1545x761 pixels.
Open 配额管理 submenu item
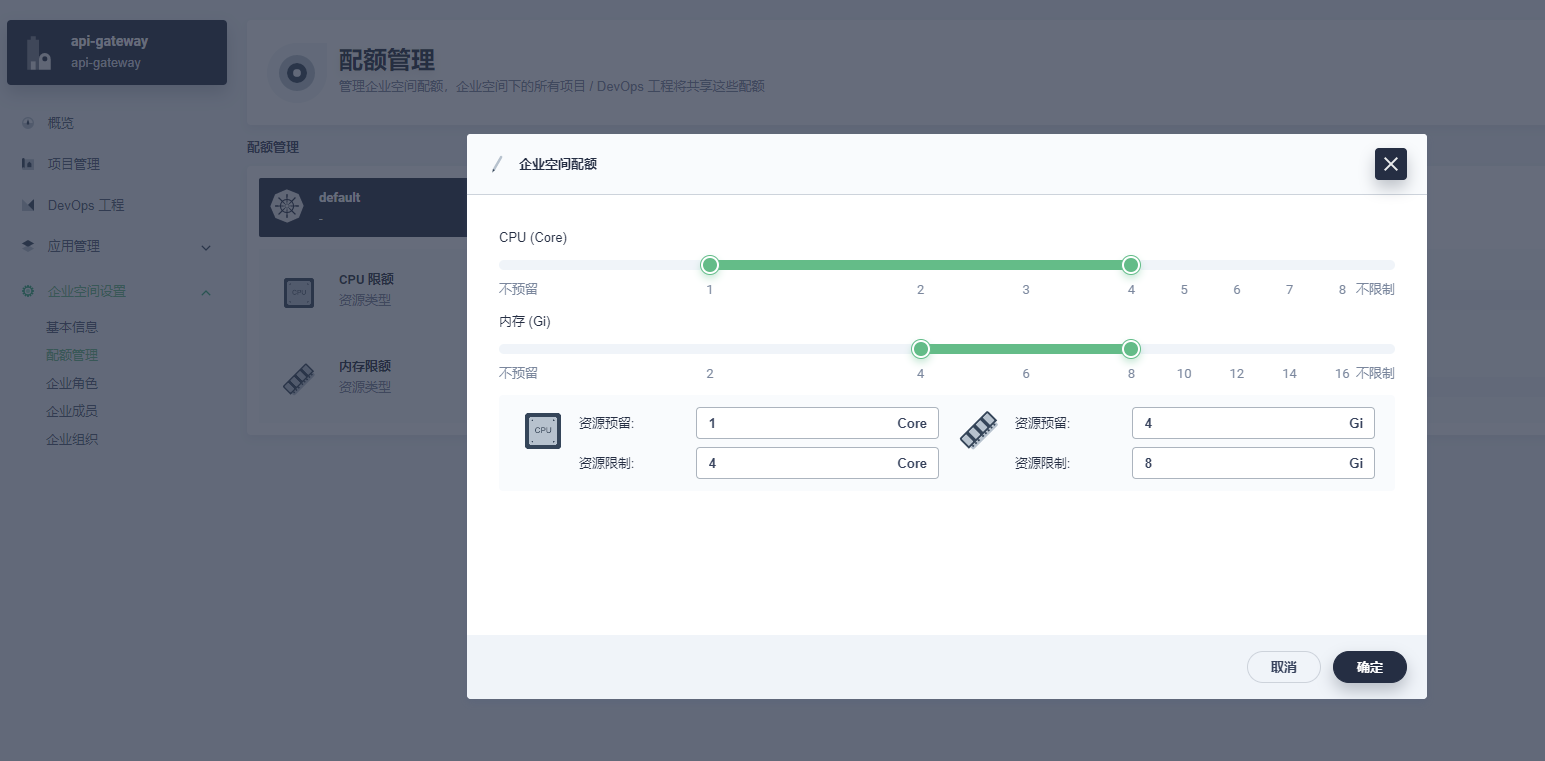pos(72,355)
